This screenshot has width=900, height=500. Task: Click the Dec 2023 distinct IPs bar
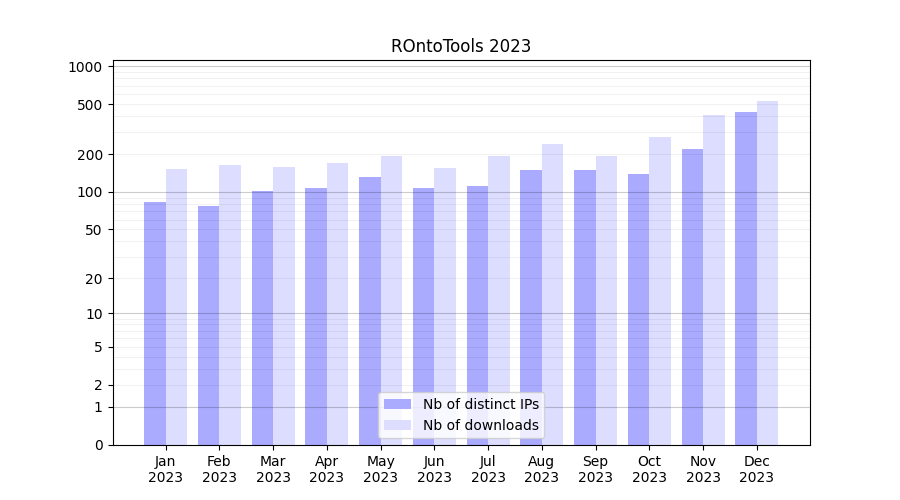[746, 278]
